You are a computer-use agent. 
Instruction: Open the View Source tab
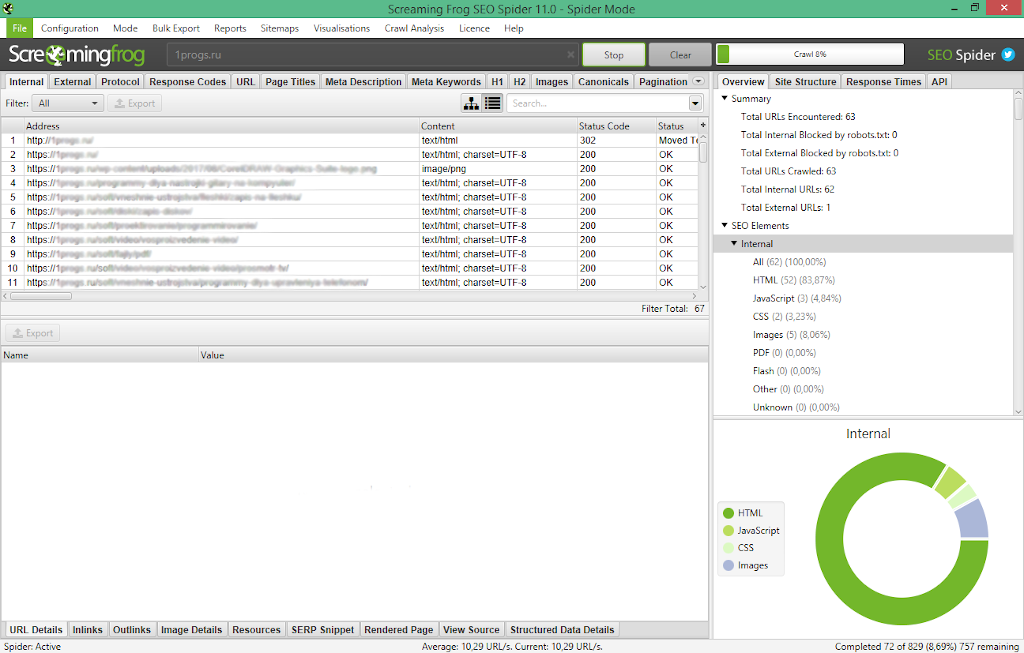[x=471, y=629]
